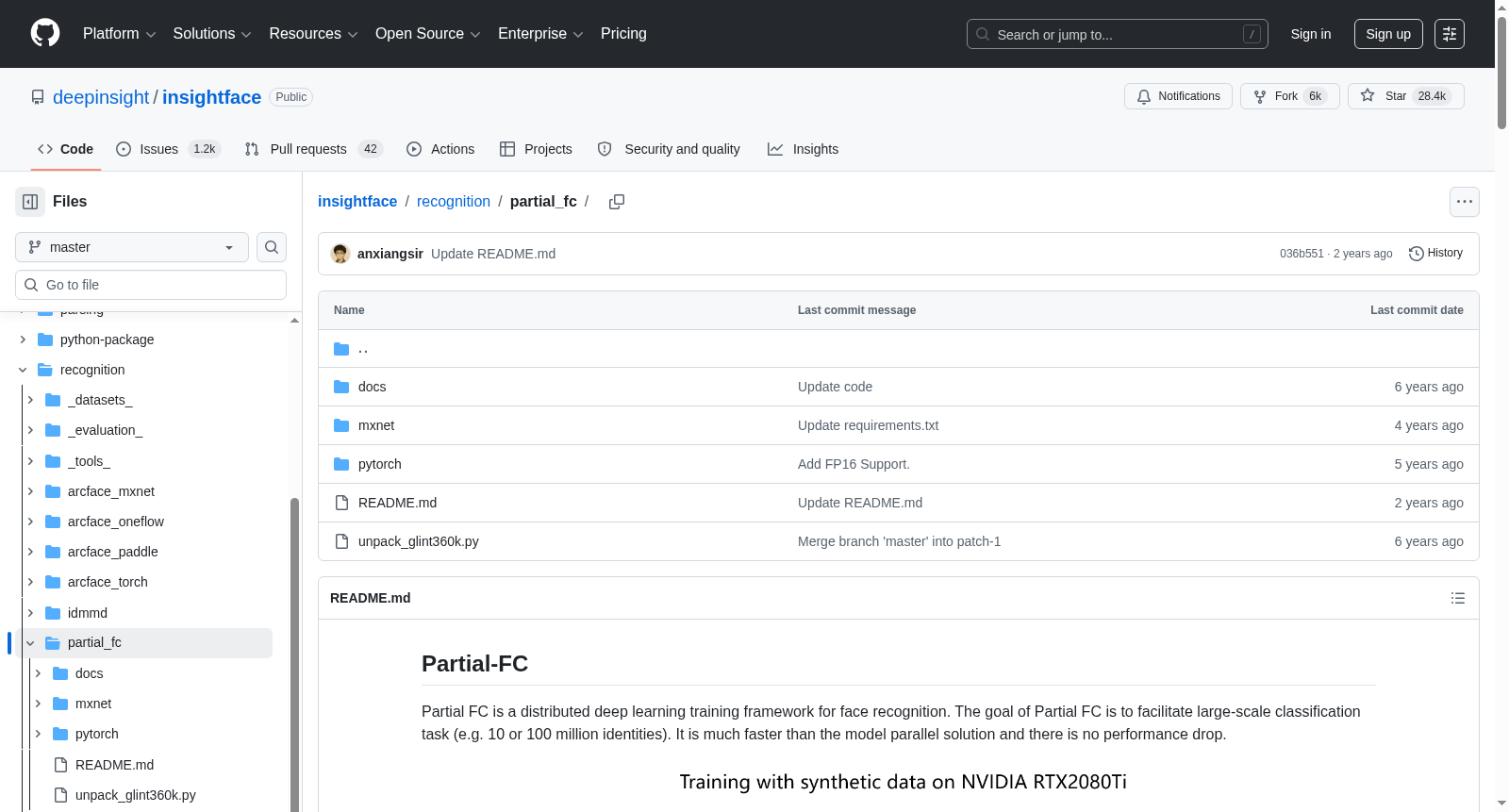Open the insightface repository title link
This screenshot has width=1509, height=812.
[211, 97]
